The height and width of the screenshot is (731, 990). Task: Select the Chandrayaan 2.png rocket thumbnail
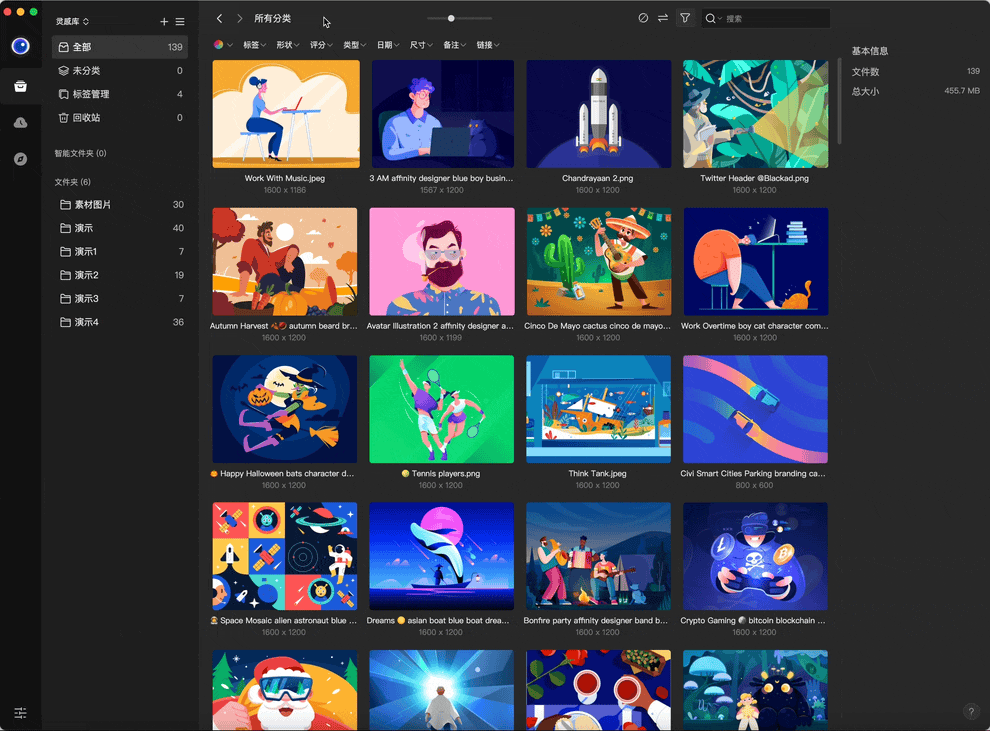tap(599, 114)
